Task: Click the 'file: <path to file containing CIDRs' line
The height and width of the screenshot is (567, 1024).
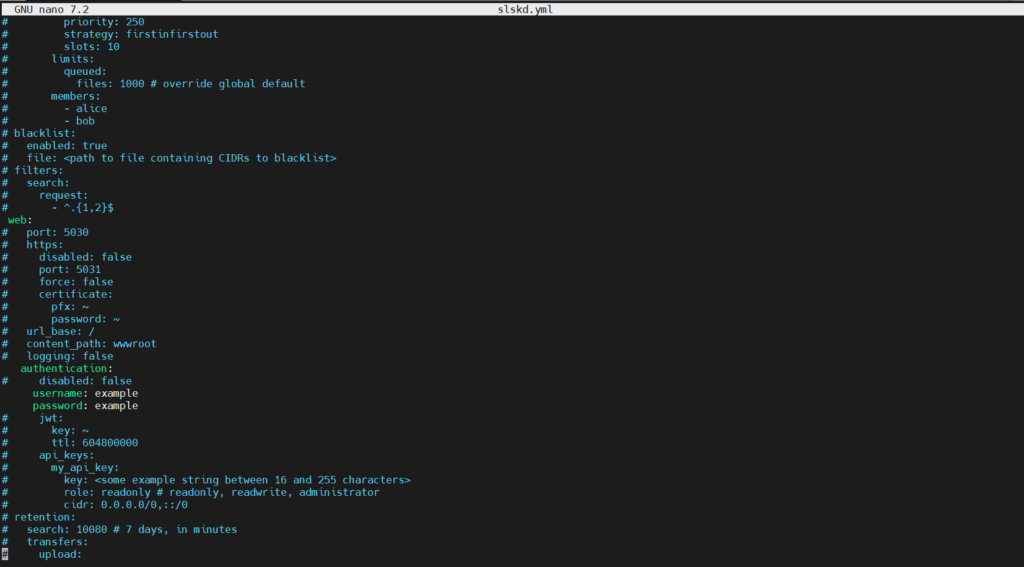Action: click(182, 158)
